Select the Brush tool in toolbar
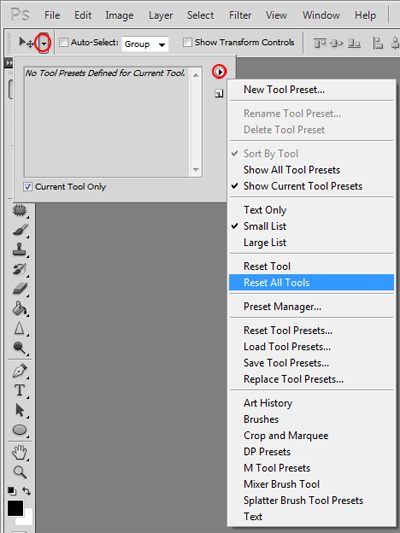Image resolution: width=400 pixels, height=533 pixels. pos(20,230)
